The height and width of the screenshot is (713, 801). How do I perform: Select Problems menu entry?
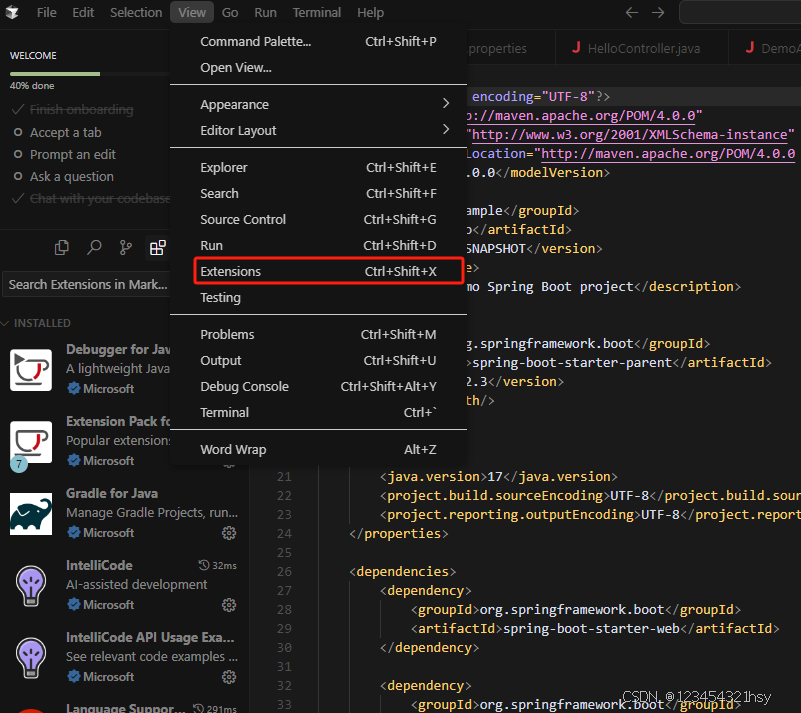(x=318, y=335)
